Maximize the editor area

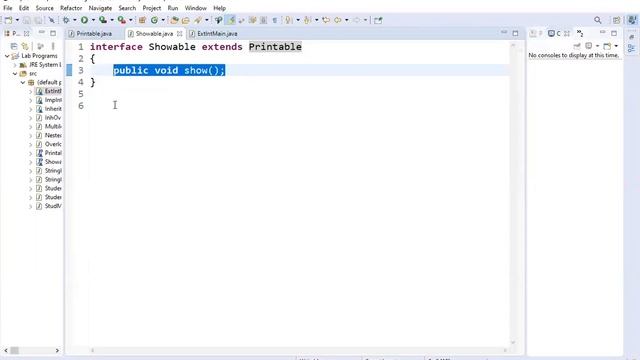click(x=515, y=33)
